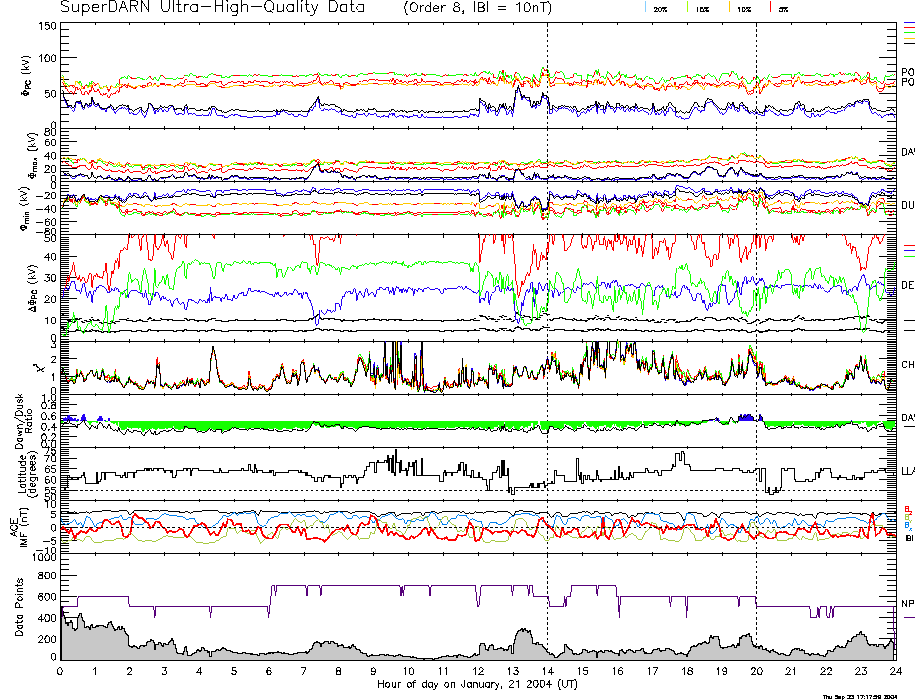Click the 'ACE IMF (nT)' y-axis label
Image resolution: width=915 pixels, height=700 pixels.
[18, 528]
